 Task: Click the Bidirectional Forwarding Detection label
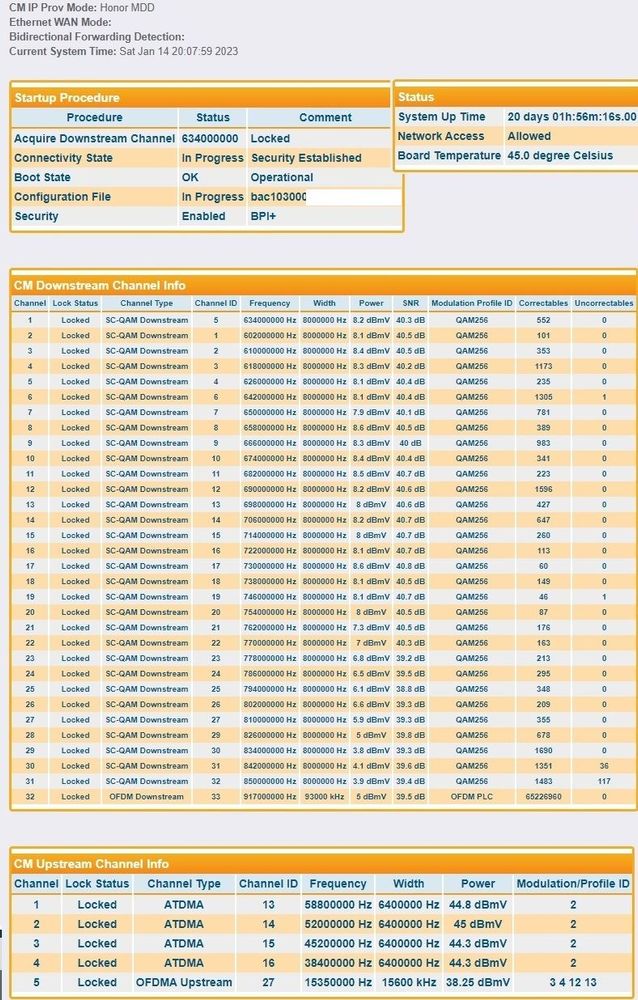[x=97, y=37]
